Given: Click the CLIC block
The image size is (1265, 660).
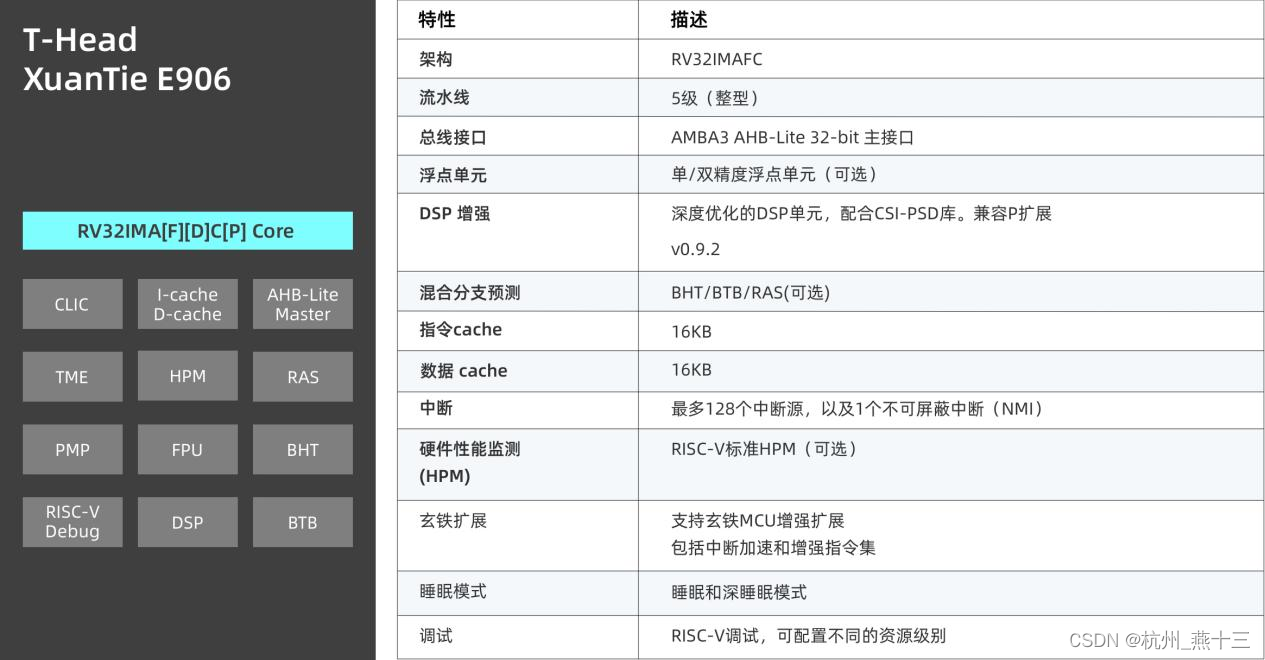Looking at the screenshot, I should tap(72, 304).
